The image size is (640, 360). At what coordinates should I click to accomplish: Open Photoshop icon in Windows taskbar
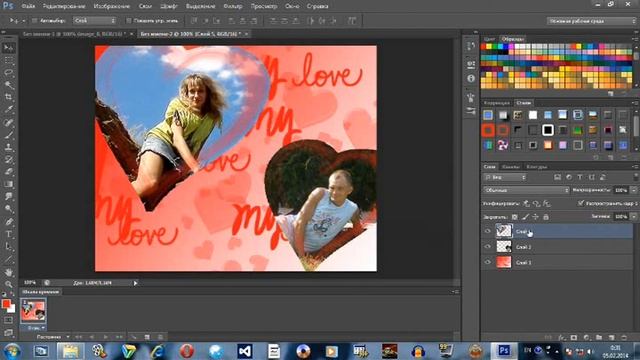[x=504, y=350]
